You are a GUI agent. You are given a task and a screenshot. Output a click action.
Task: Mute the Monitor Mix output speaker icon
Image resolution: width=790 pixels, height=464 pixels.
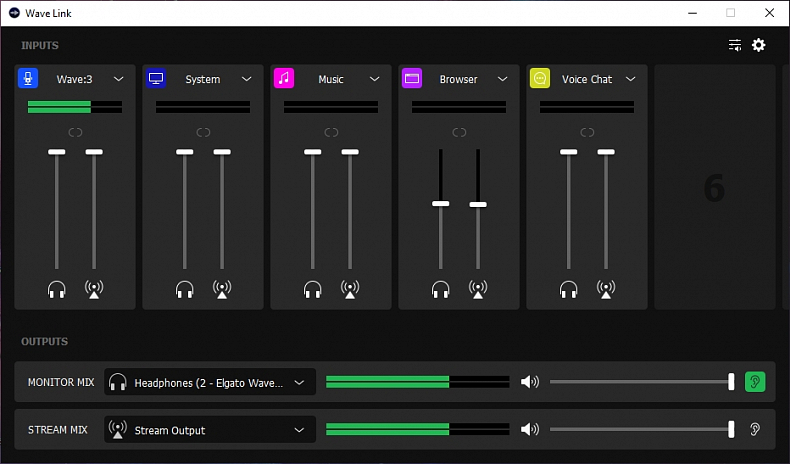click(530, 382)
